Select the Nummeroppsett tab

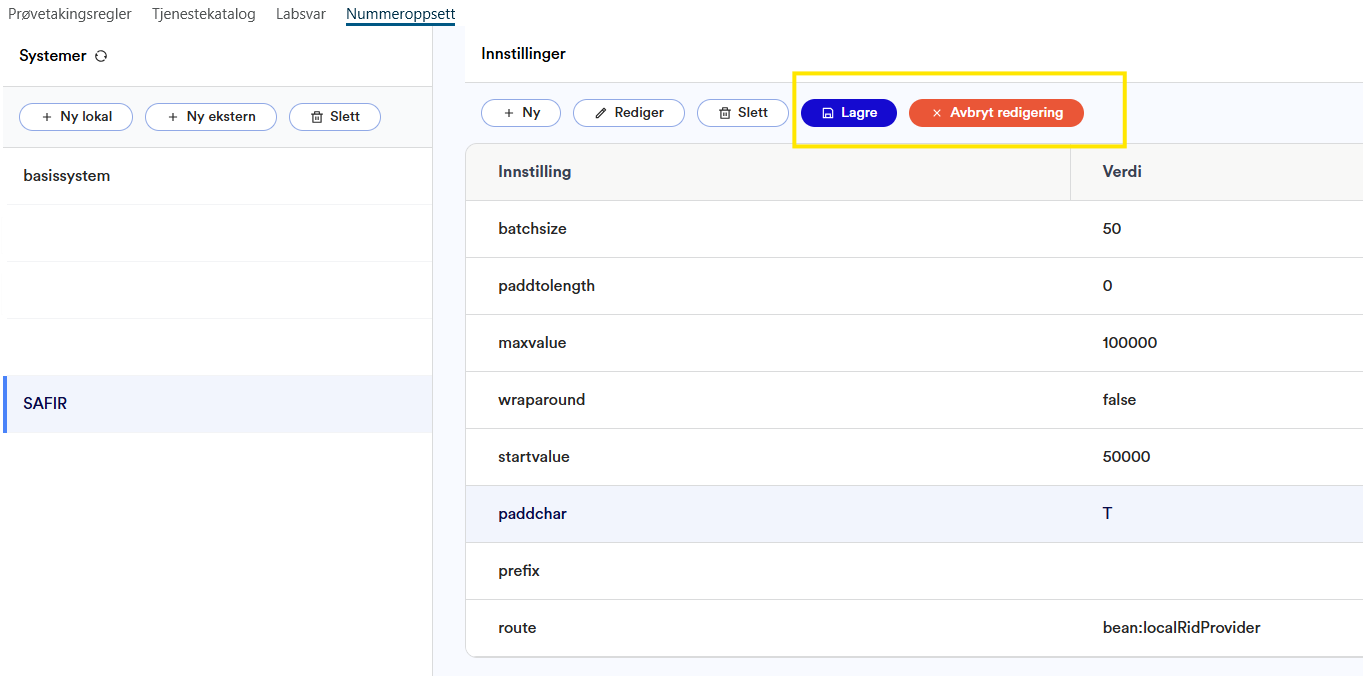click(400, 14)
